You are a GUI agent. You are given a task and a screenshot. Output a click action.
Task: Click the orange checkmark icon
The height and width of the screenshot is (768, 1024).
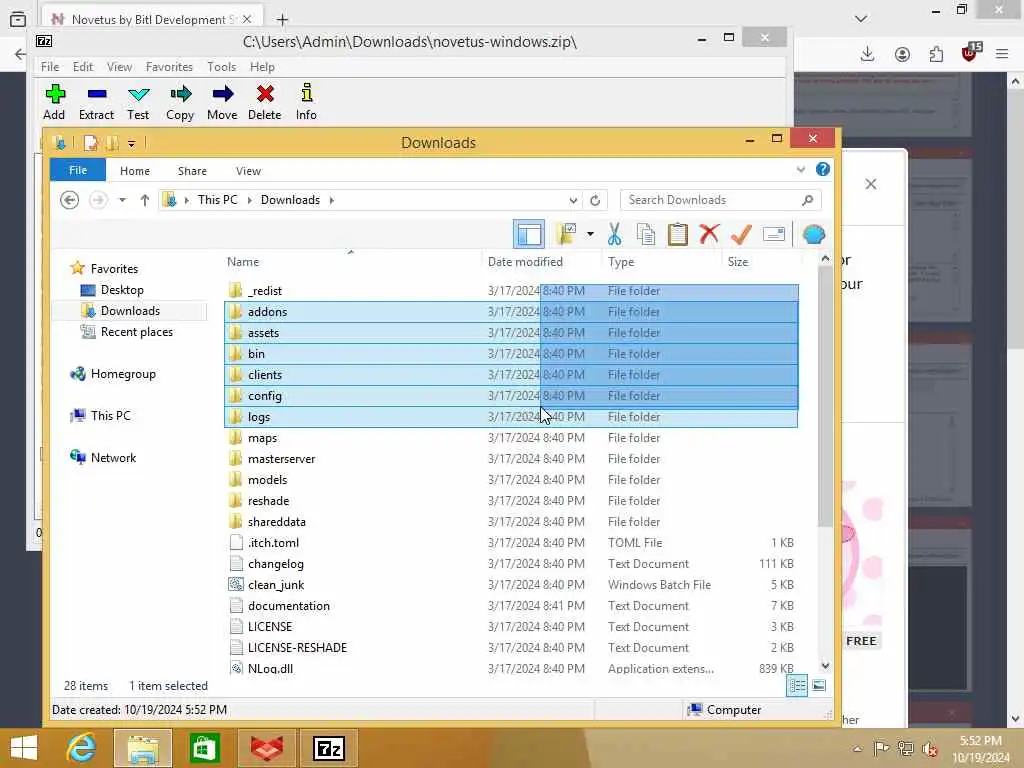[x=741, y=234]
